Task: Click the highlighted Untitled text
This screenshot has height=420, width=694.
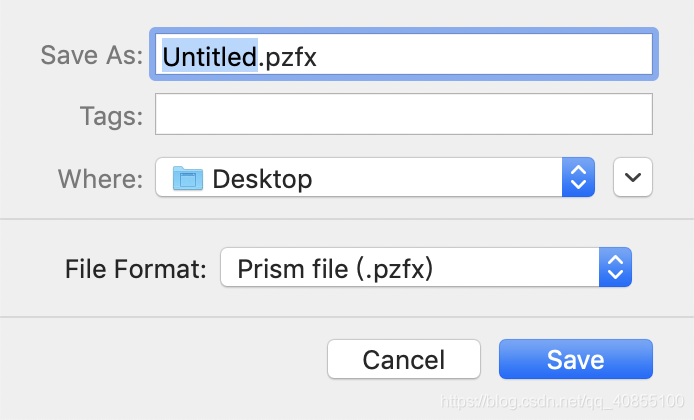Action: (x=210, y=56)
